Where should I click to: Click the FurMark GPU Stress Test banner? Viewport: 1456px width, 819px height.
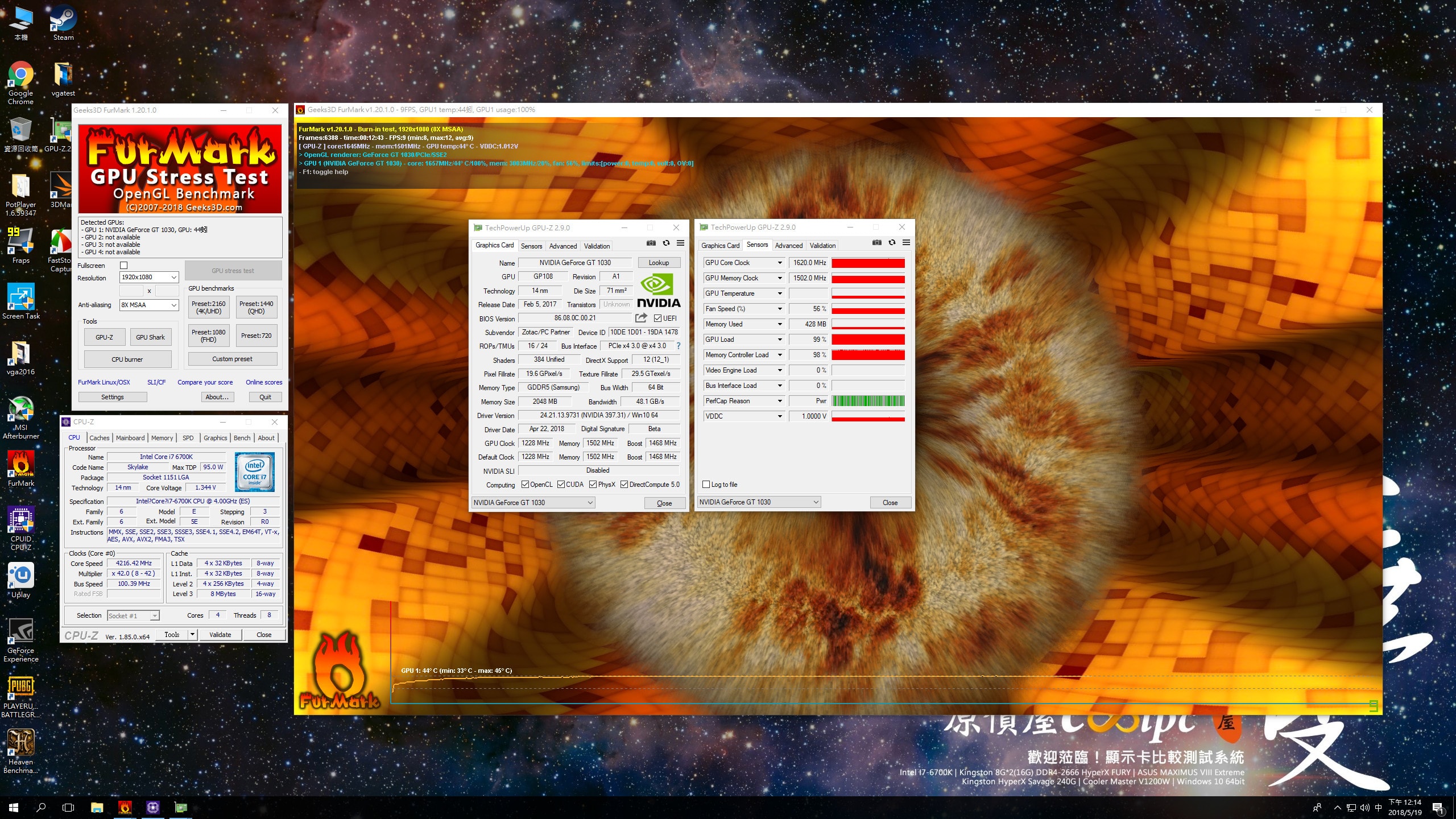point(180,169)
